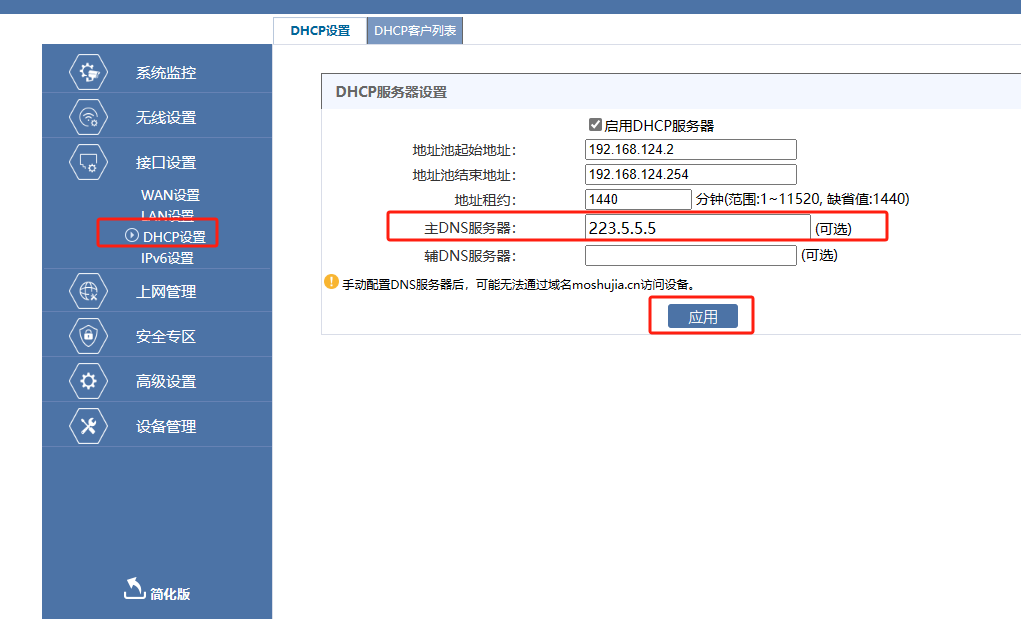Click the 地址池起始地址 label
This screenshot has width=1021, height=619.
(x=464, y=150)
